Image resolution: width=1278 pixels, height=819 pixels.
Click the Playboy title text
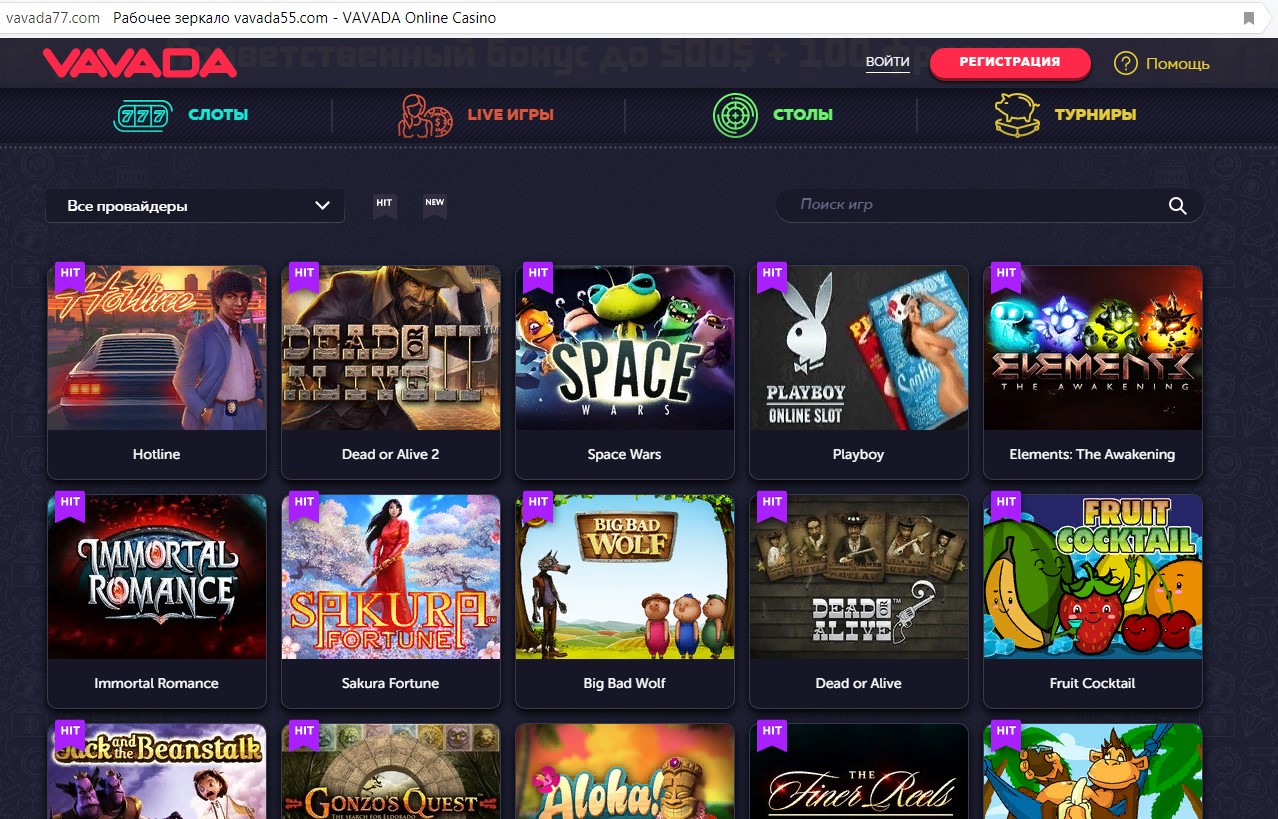pyautogui.click(x=859, y=454)
